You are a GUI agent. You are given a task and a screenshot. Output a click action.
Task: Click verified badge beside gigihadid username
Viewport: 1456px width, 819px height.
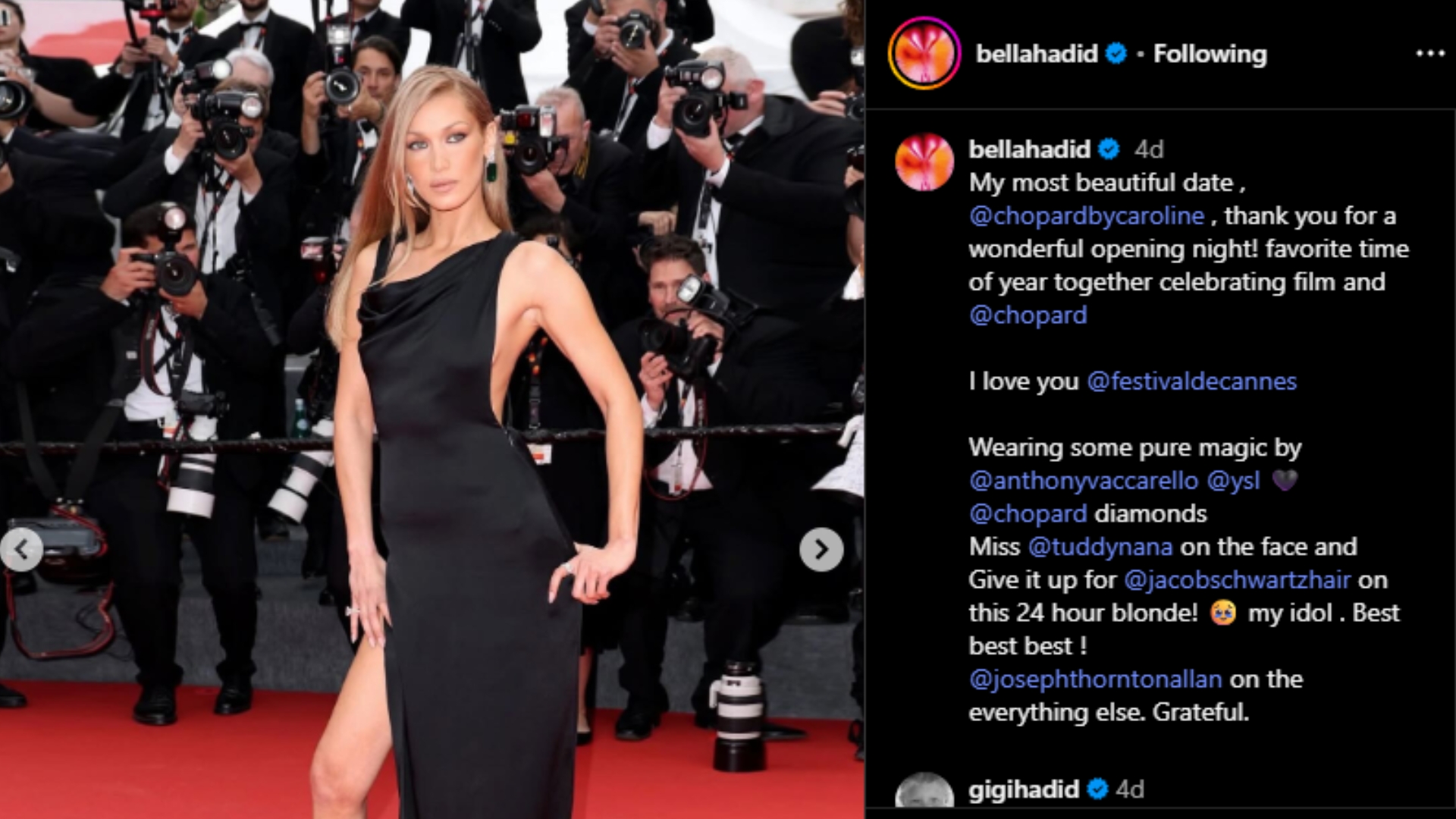pos(1097,789)
